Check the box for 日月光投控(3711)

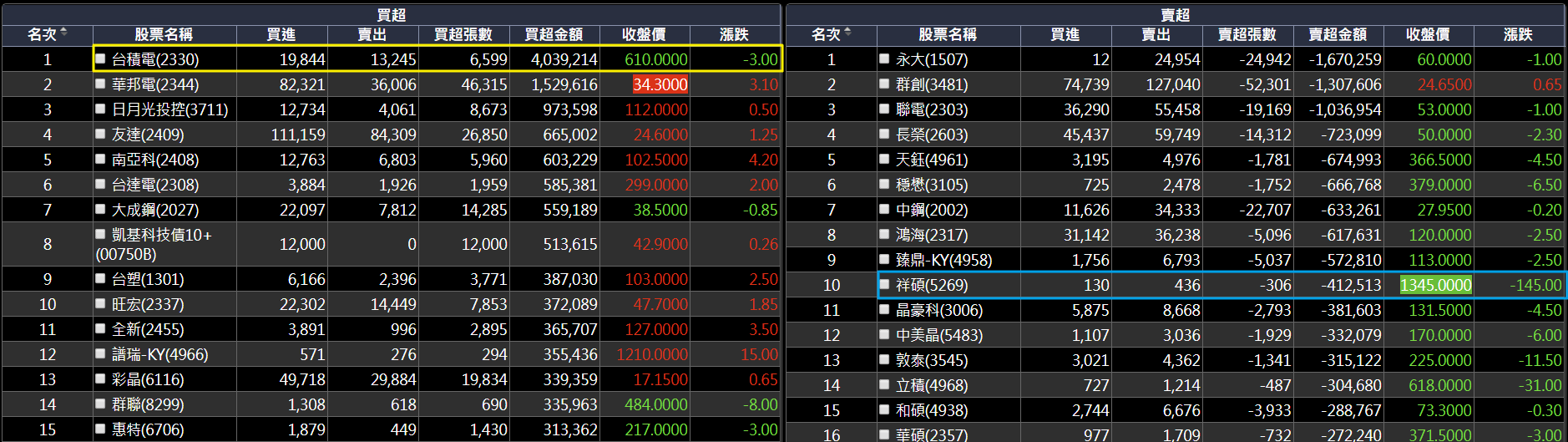point(100,109)
